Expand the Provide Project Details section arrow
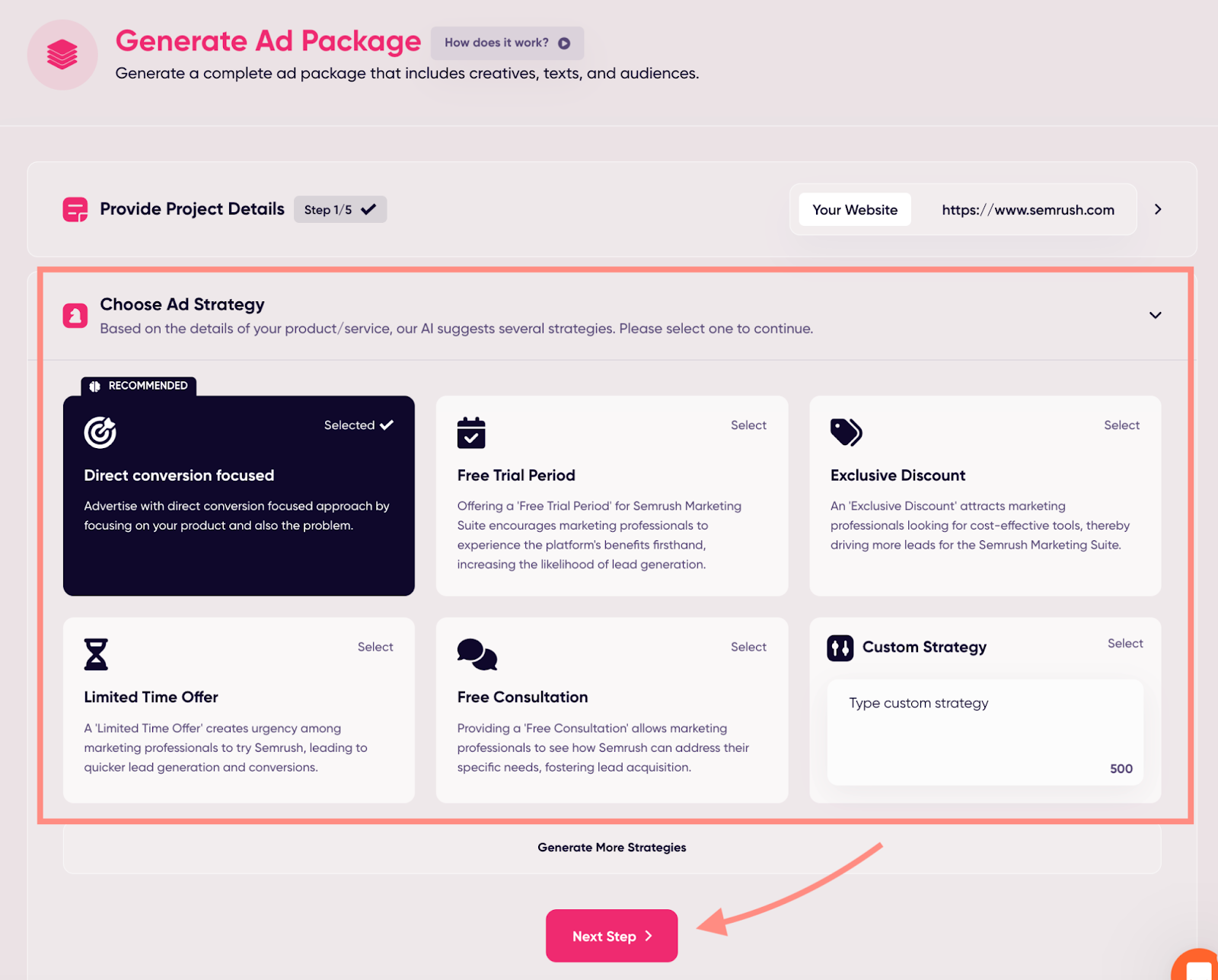The width and height of the screenshot is (1218, 980). [1157, 209]
